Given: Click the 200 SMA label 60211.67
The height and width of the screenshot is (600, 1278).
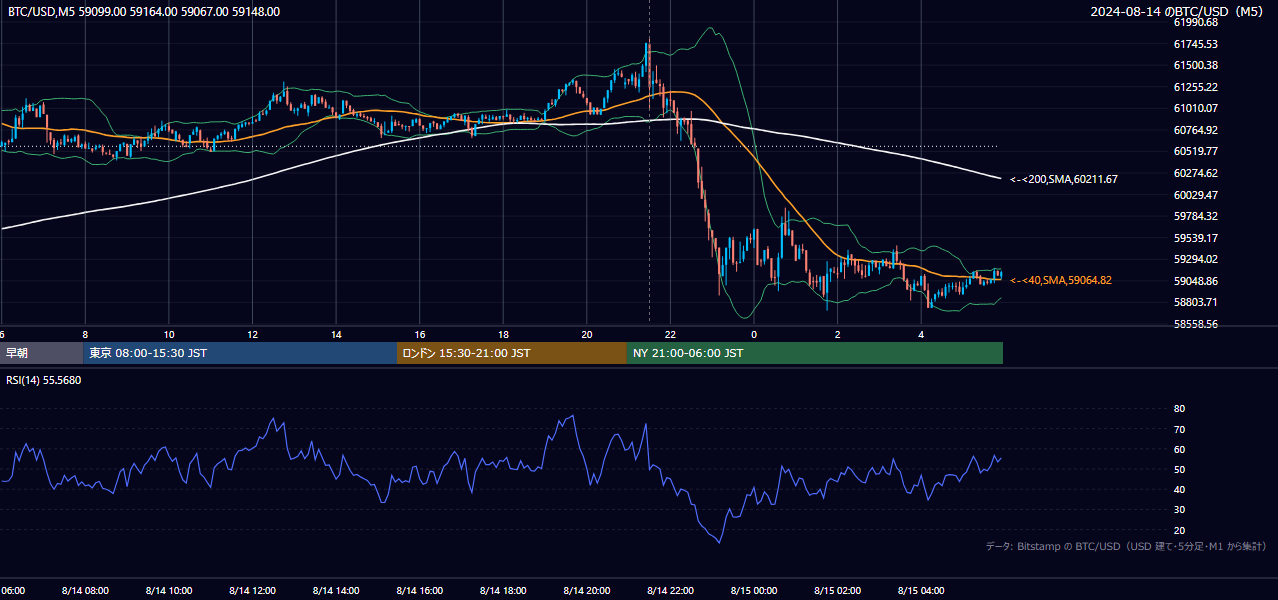Looking at the screenshot, I should pyautogui.click(x=1064, y=180).
